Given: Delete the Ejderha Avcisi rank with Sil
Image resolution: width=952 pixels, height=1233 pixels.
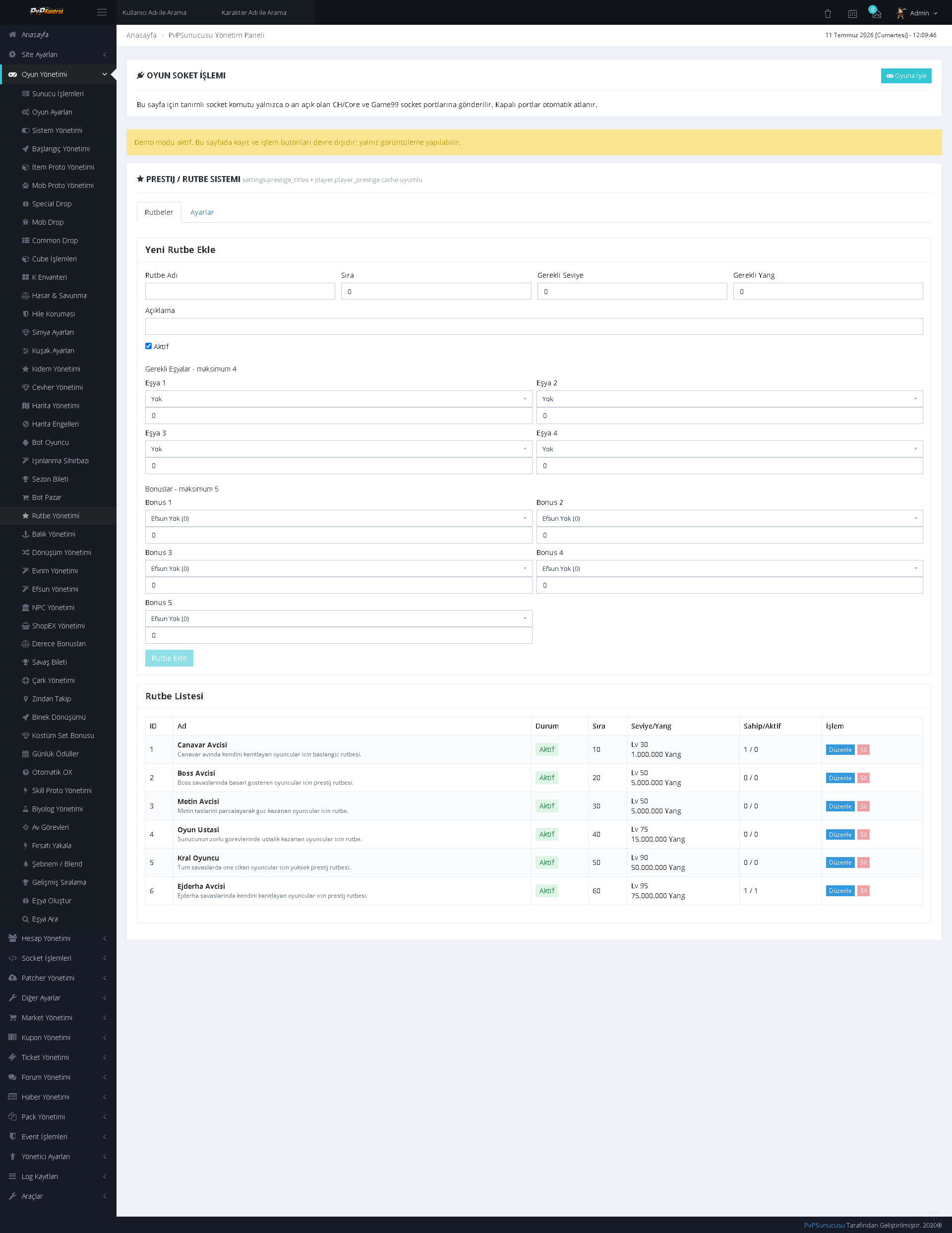Looking at the screenshot, I should click(863, 890).
